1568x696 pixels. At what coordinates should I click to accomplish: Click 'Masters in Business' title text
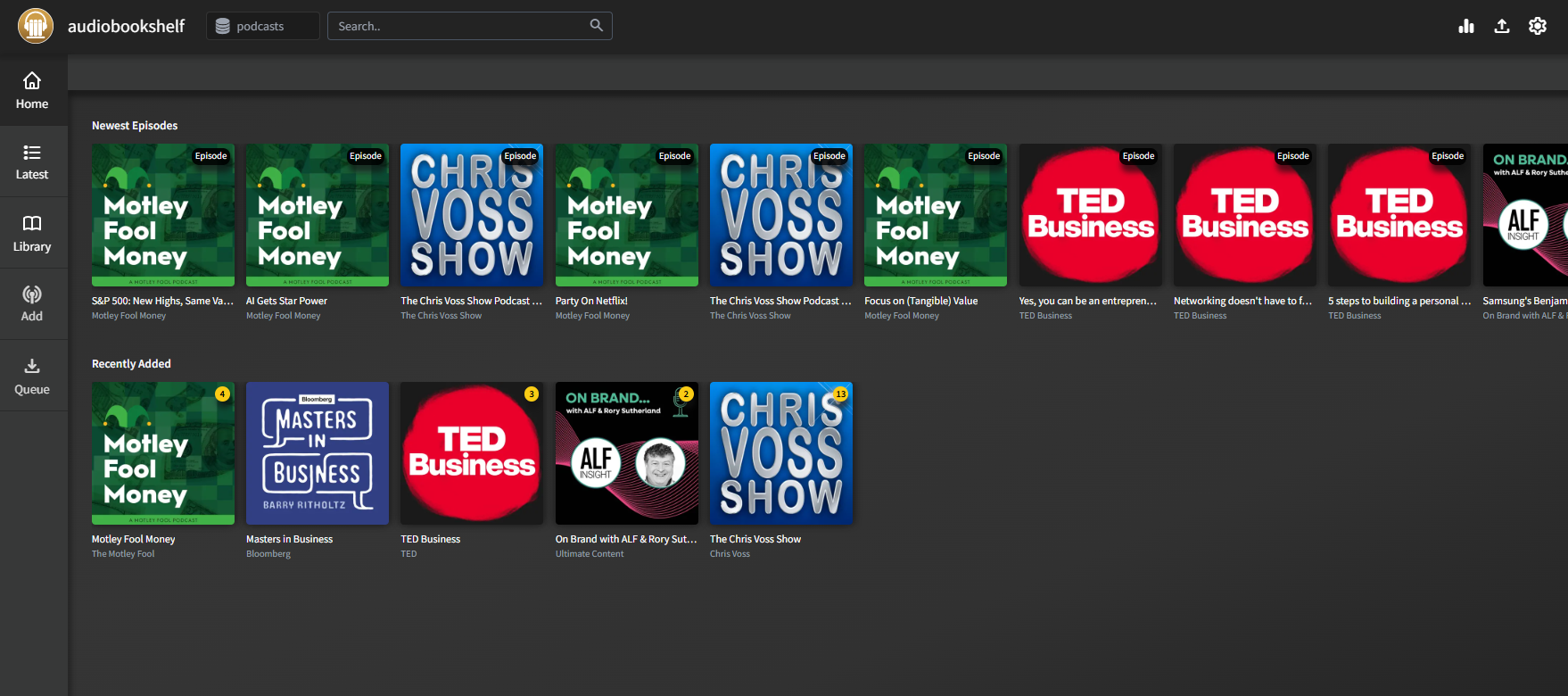(x=289, y=540)
